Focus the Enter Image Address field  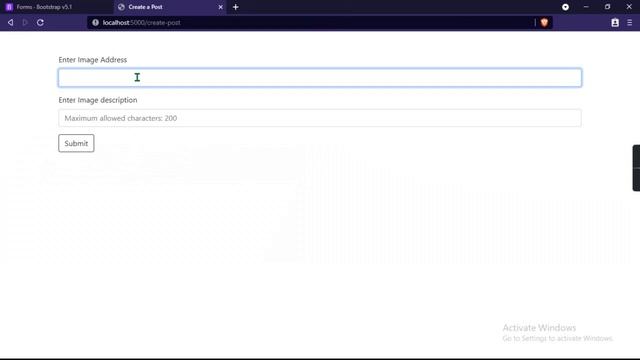pyautogui.click(x=320, y=78)
